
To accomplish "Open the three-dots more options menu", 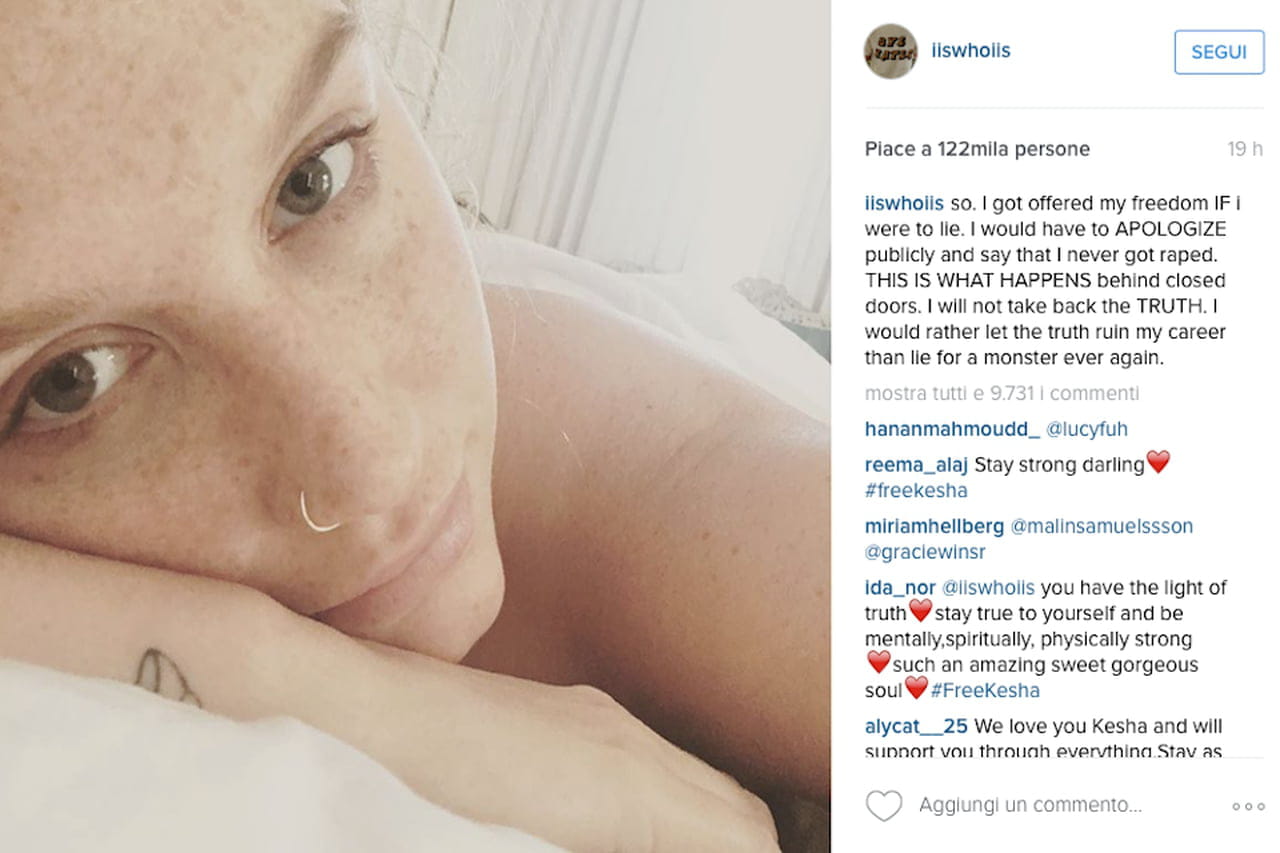I will click(x=1248, y=806).
